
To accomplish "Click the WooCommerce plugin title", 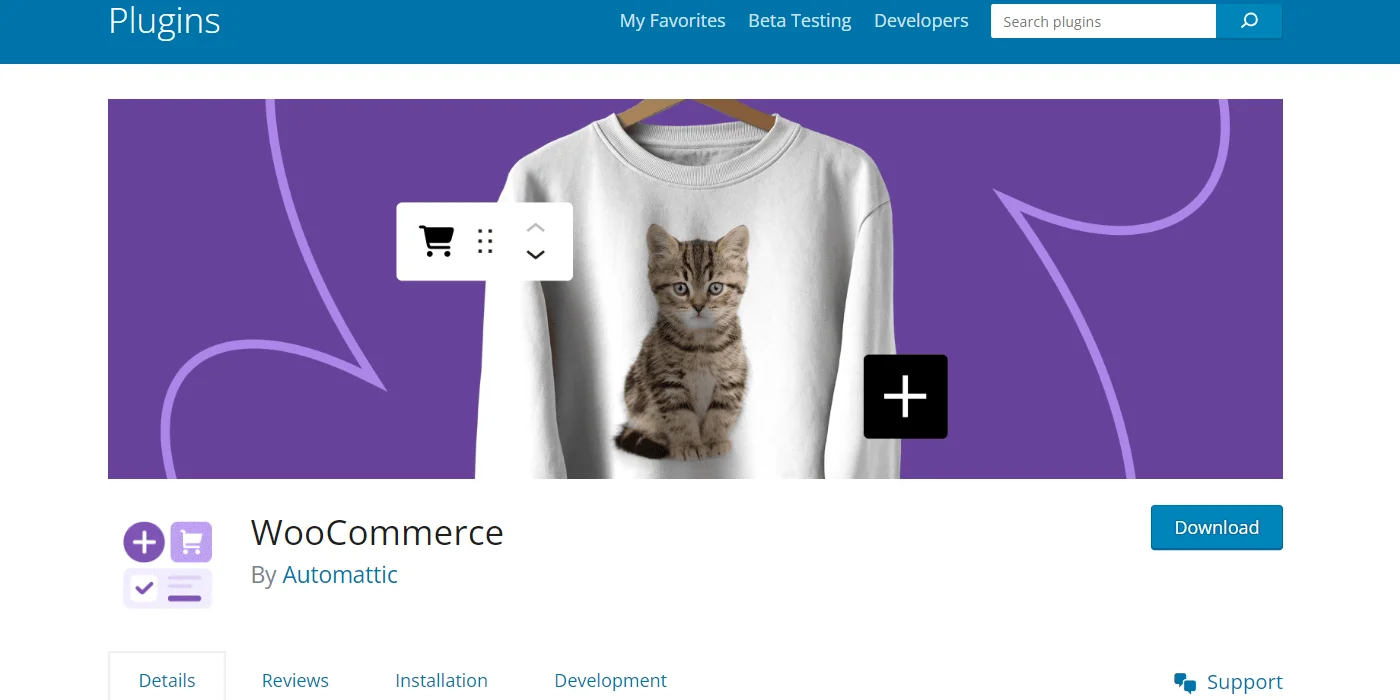I will pos(377,532).
